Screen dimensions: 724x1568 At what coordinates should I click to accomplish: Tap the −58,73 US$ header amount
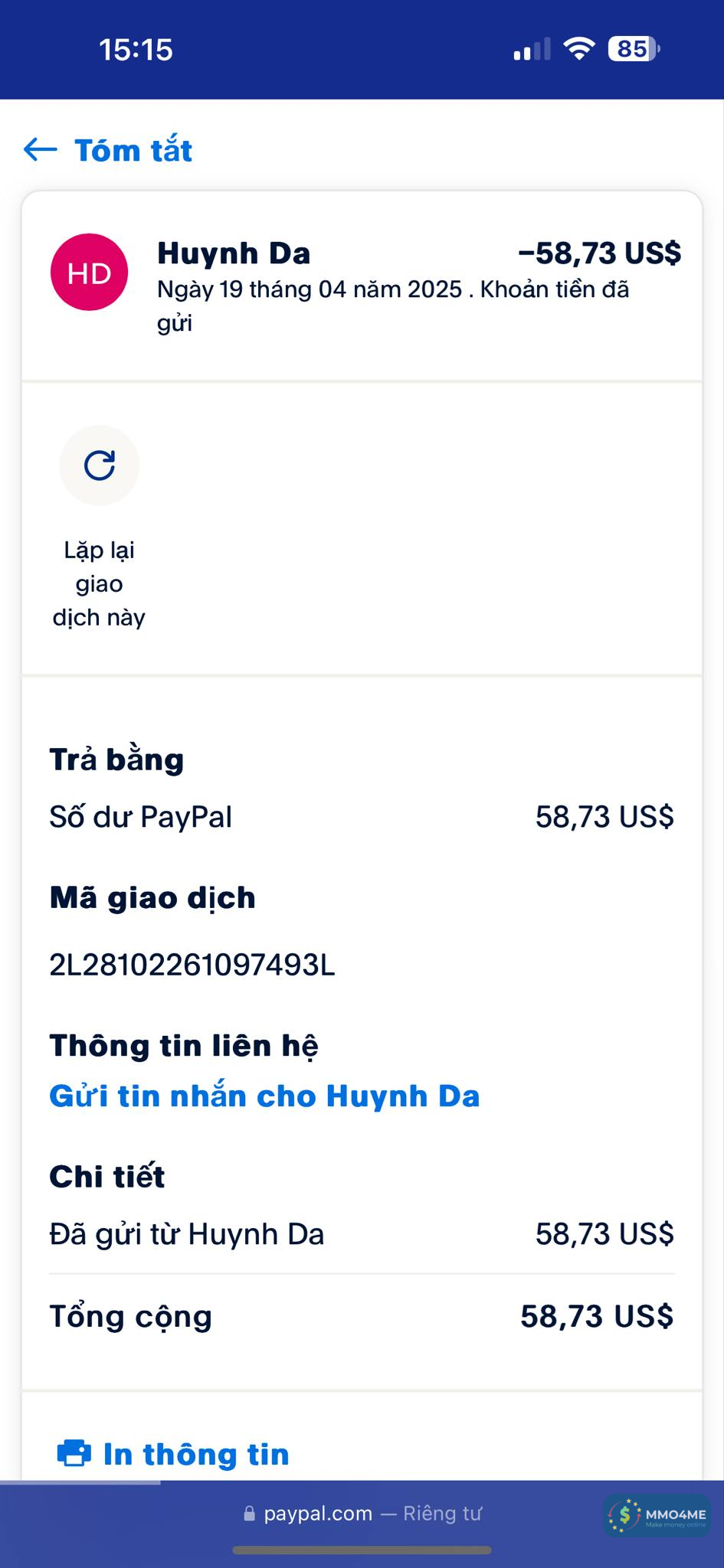tap(600, 253)
